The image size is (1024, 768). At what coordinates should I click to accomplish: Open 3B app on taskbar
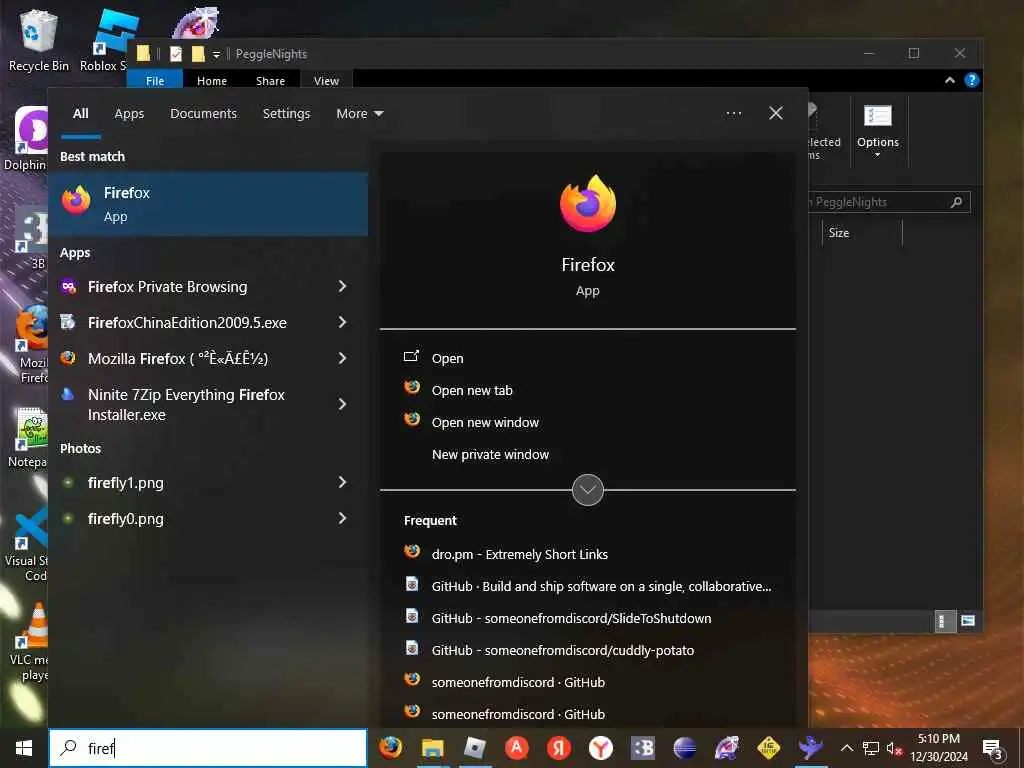[643, 748]
